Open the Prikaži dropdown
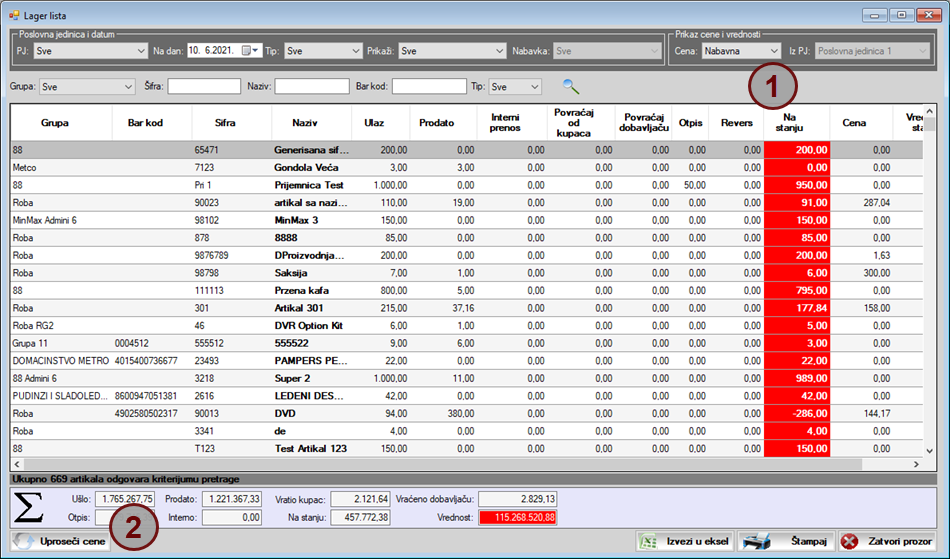 pos(453,51)
